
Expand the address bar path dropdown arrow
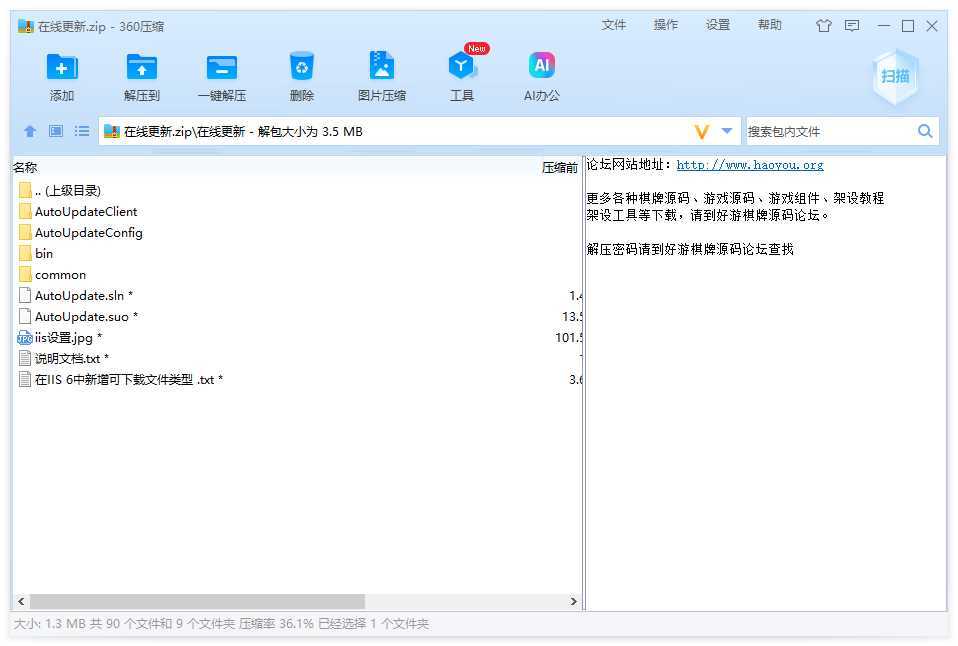[x=727, y=131]
